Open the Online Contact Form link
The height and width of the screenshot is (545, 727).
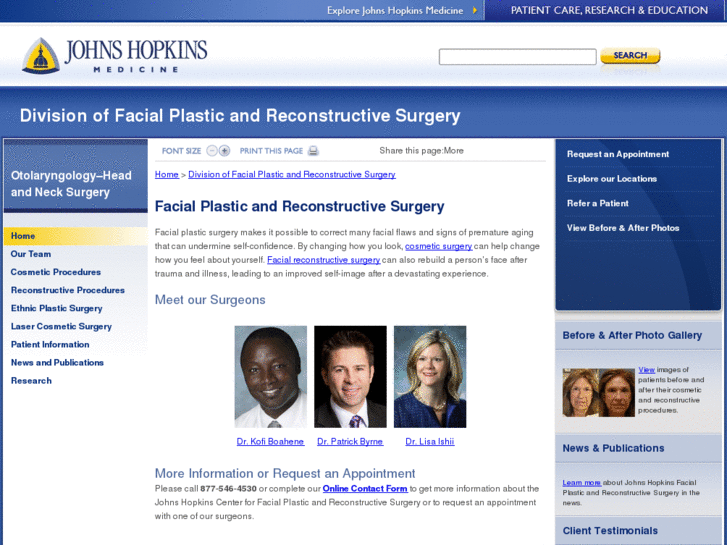(x=365, y=488)
